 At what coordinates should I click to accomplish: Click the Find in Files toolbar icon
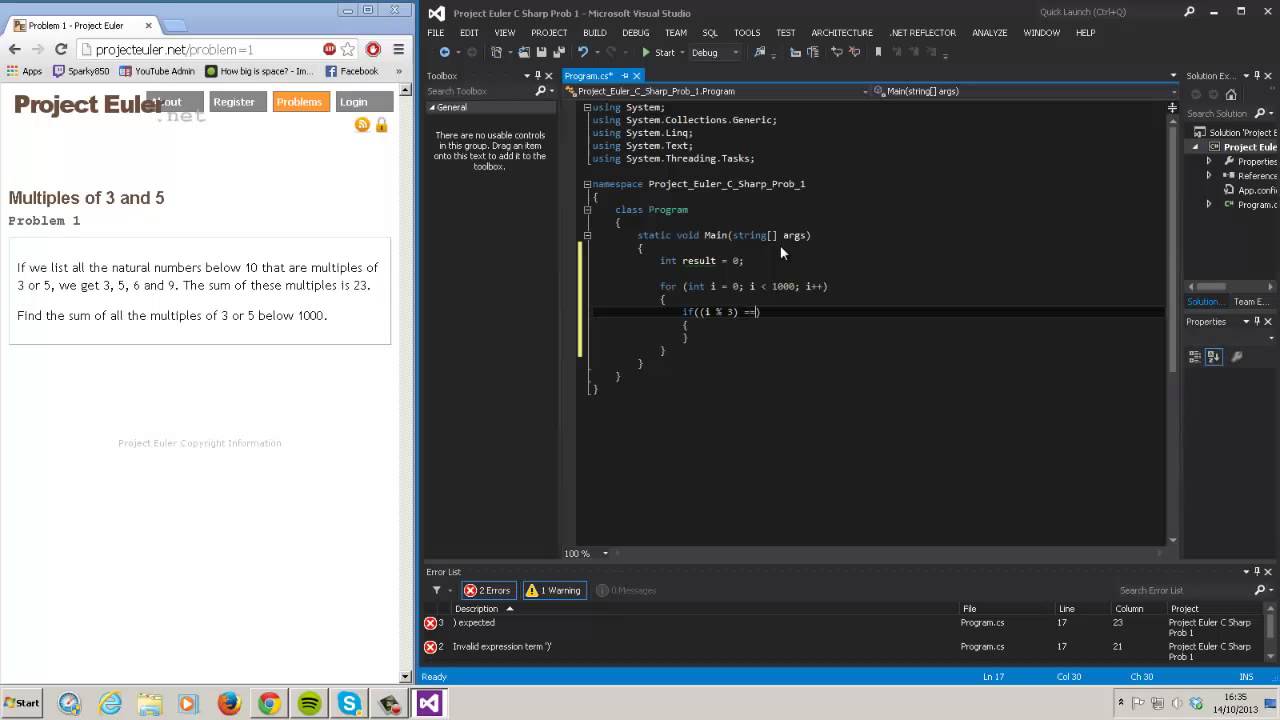pyautogui.click(x=759, y=52)
